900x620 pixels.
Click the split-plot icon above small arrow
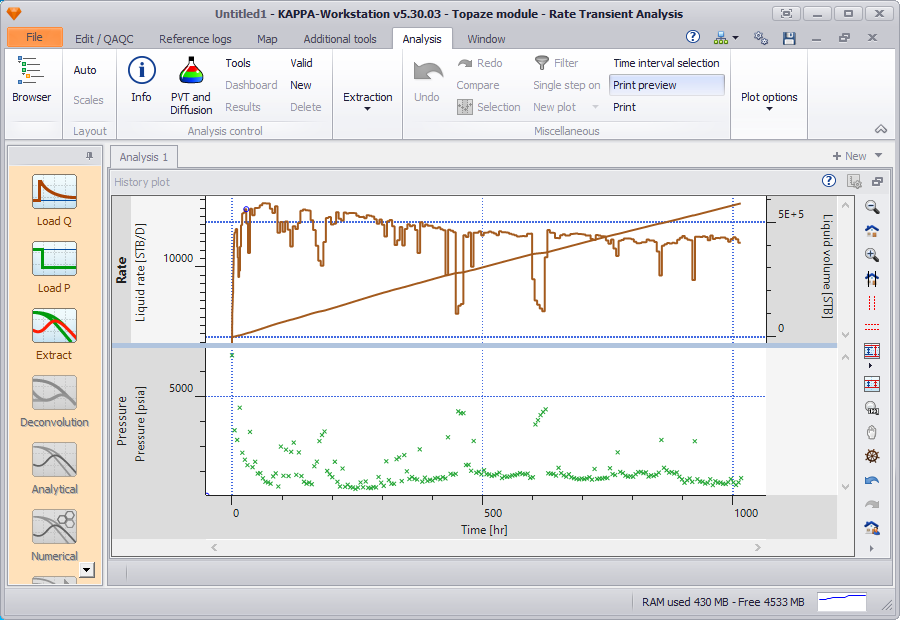(872, 350)
